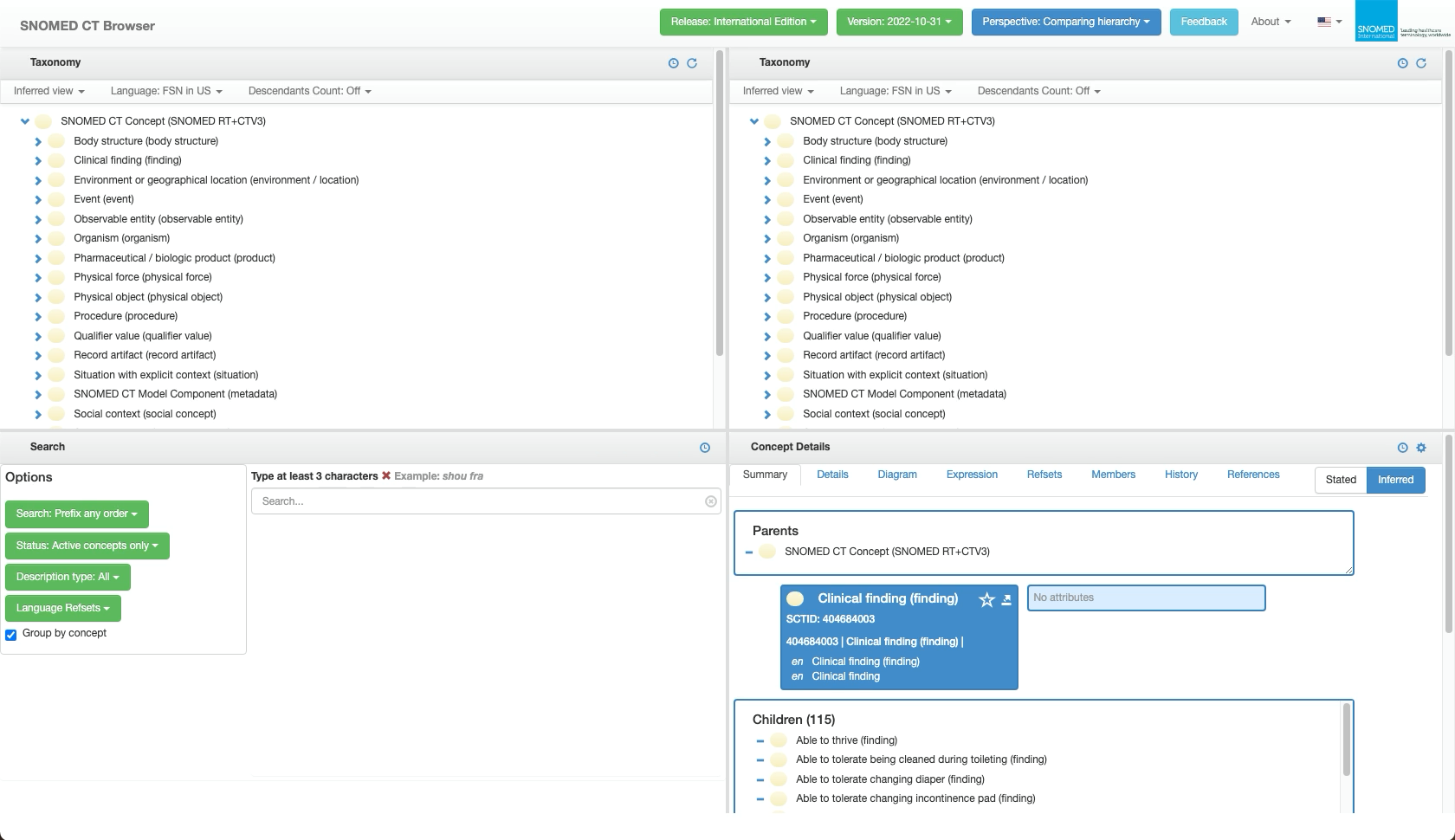Open right panel Language: FSN in US dropdown
The image size is (1455, 840).
tap(896, 91)
